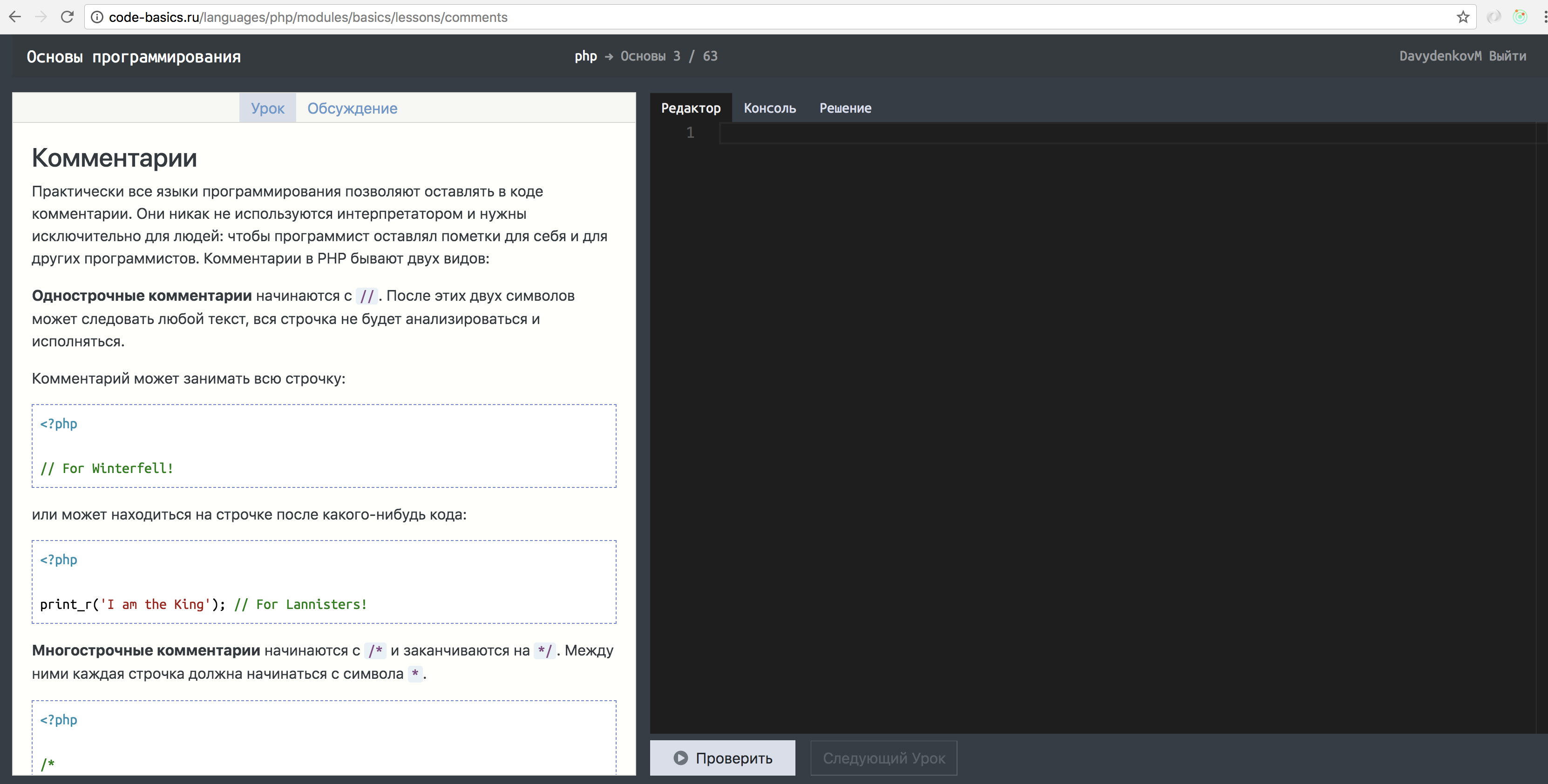Click the Основы программирования site title

click(133, 57)
